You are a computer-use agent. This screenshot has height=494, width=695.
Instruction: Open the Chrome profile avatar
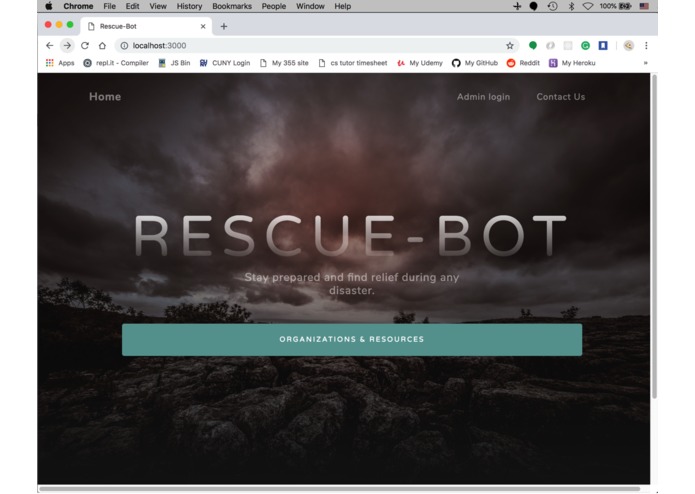[x=629, y=45]
